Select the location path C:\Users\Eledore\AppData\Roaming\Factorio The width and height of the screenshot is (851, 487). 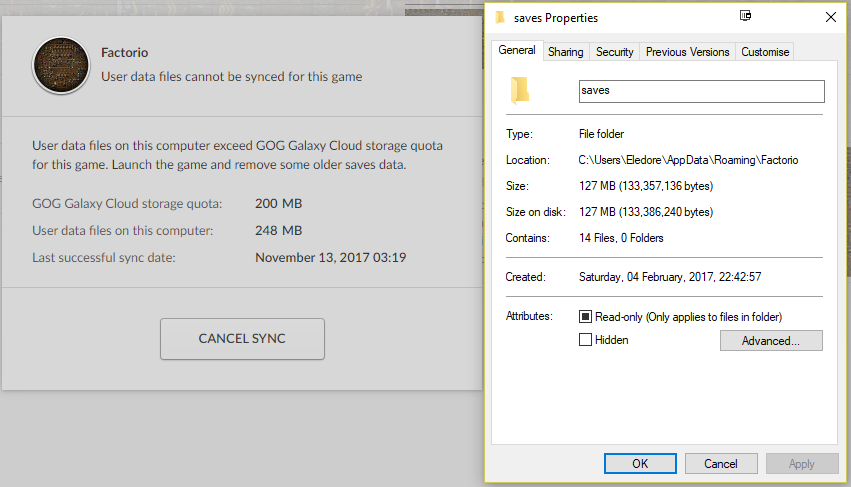(x=688, y=160)
